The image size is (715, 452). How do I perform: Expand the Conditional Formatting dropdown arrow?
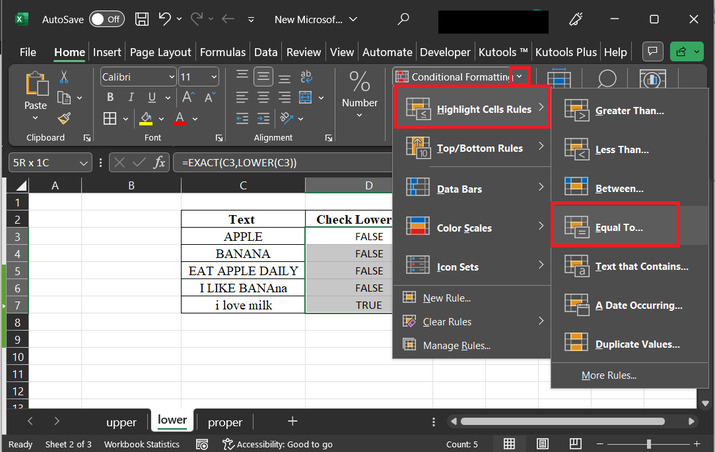pos(519,76)
